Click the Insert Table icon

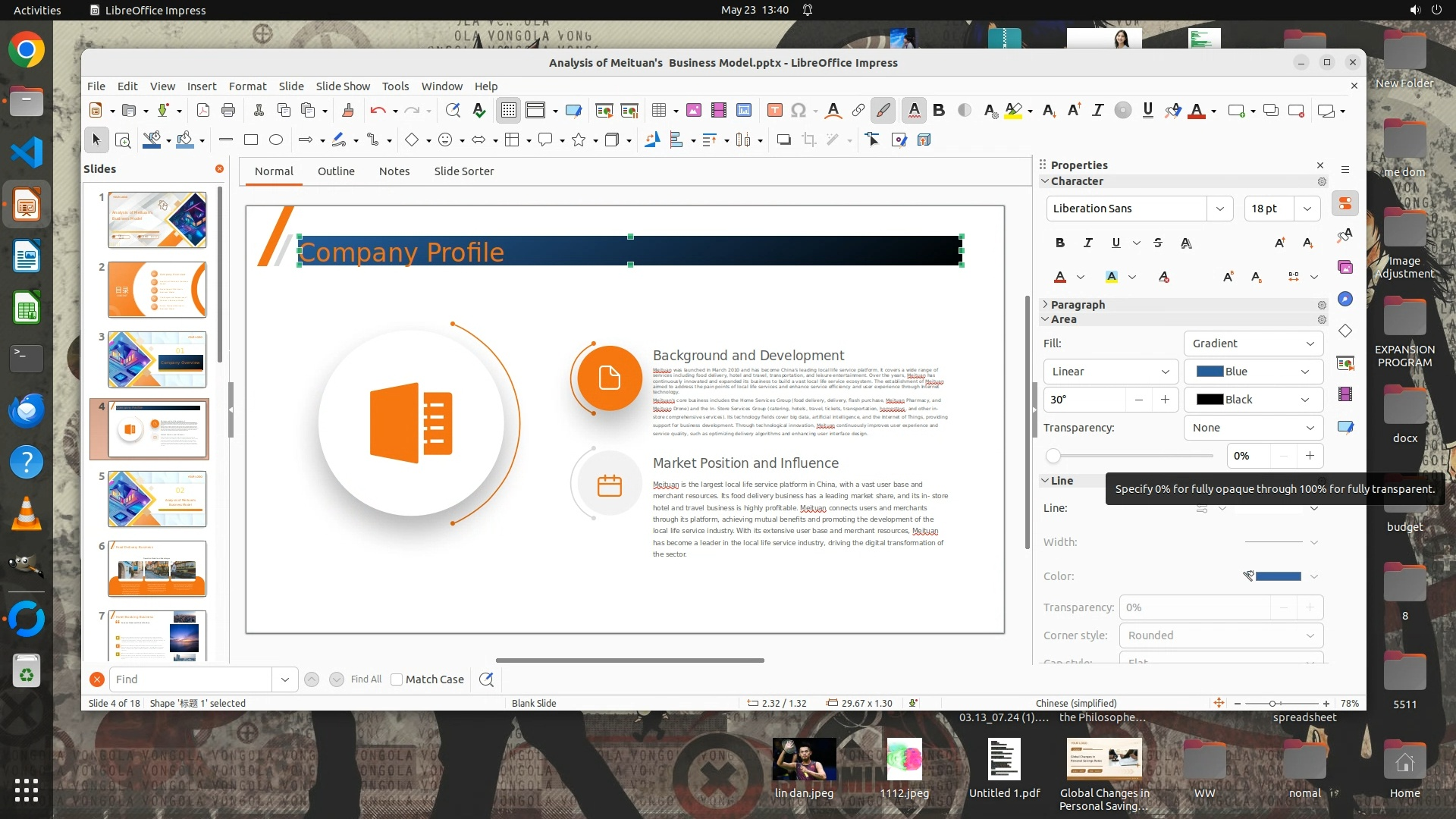(659, 111)
